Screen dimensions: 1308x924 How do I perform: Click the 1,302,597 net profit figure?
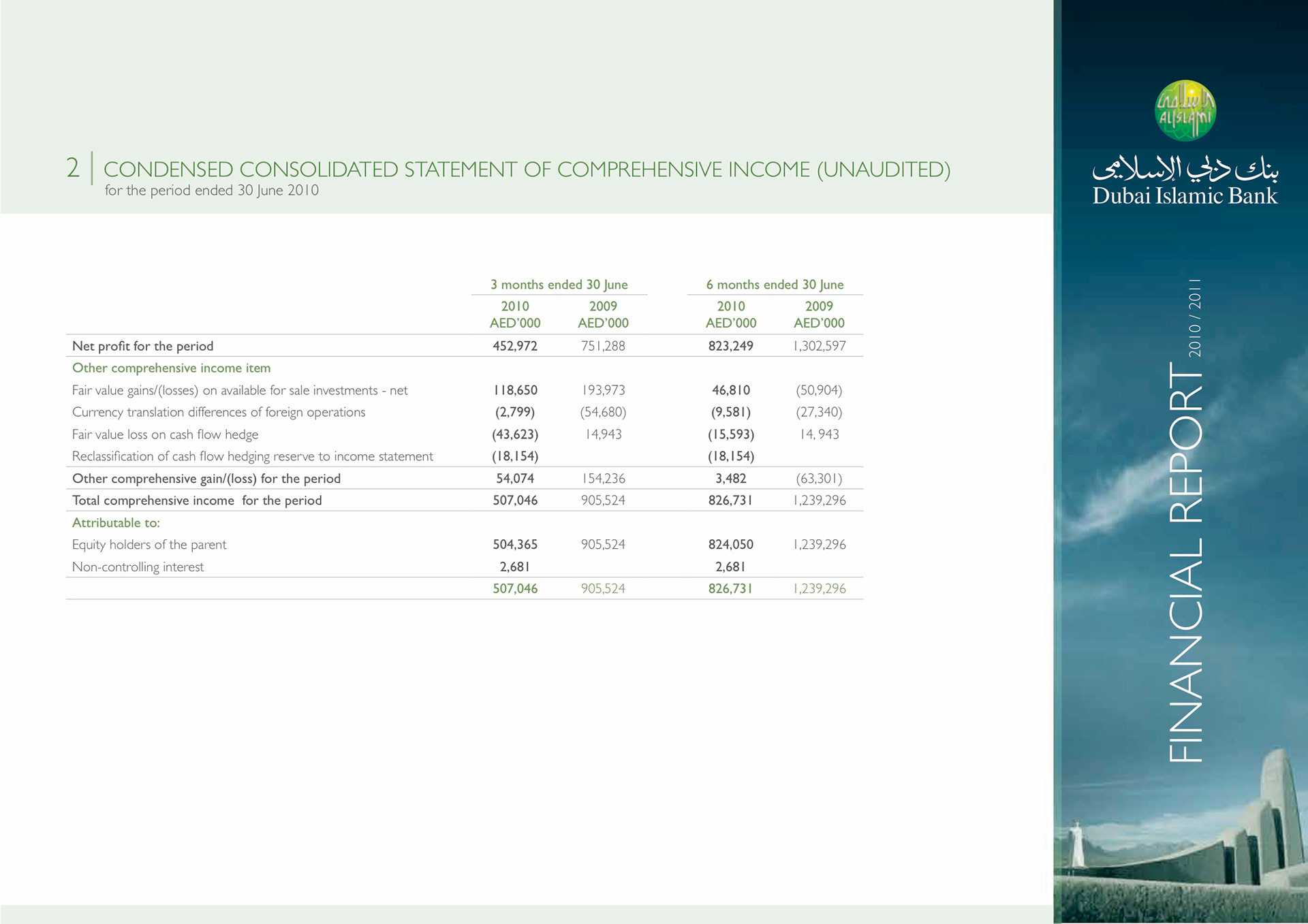(819, 346)
